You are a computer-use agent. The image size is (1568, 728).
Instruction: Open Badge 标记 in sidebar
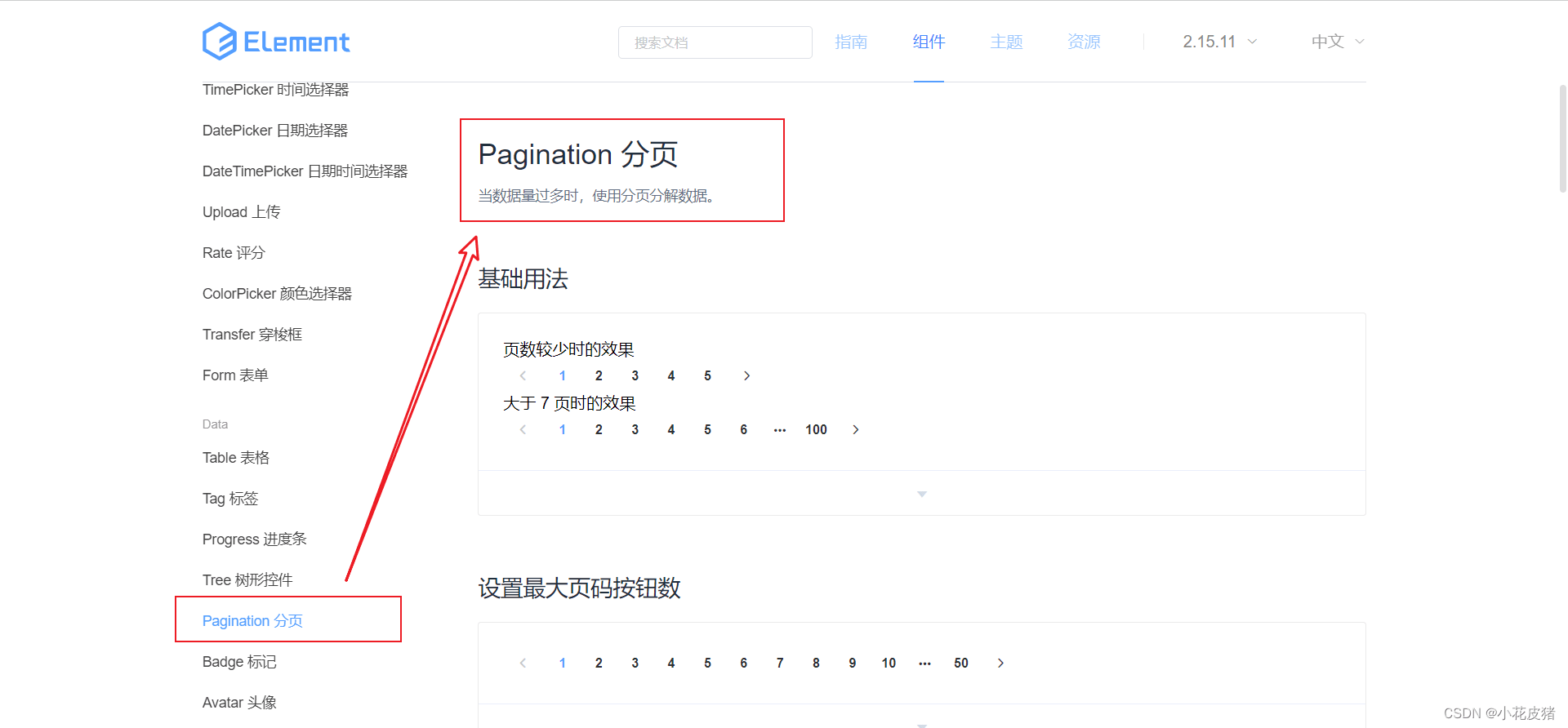pos(240,662)
